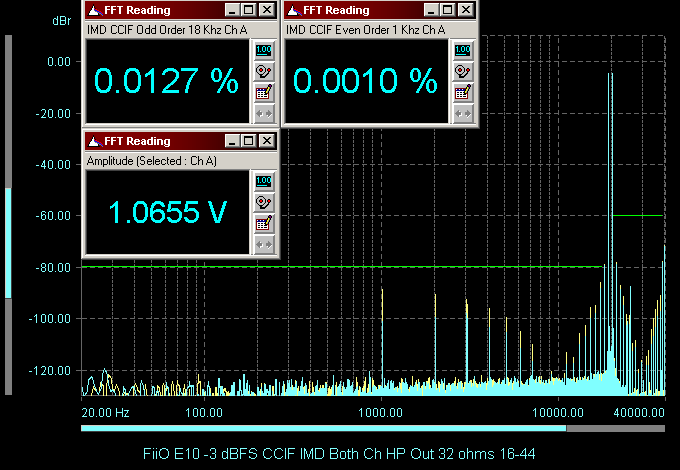Maximize the IMD CCIF Even Order reading window
Screen dimensions: 680x470
tap(447, 10)
